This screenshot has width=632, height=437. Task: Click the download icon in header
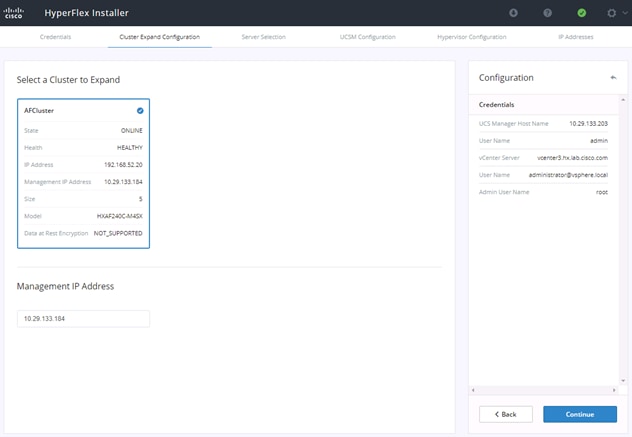[513, 13]
